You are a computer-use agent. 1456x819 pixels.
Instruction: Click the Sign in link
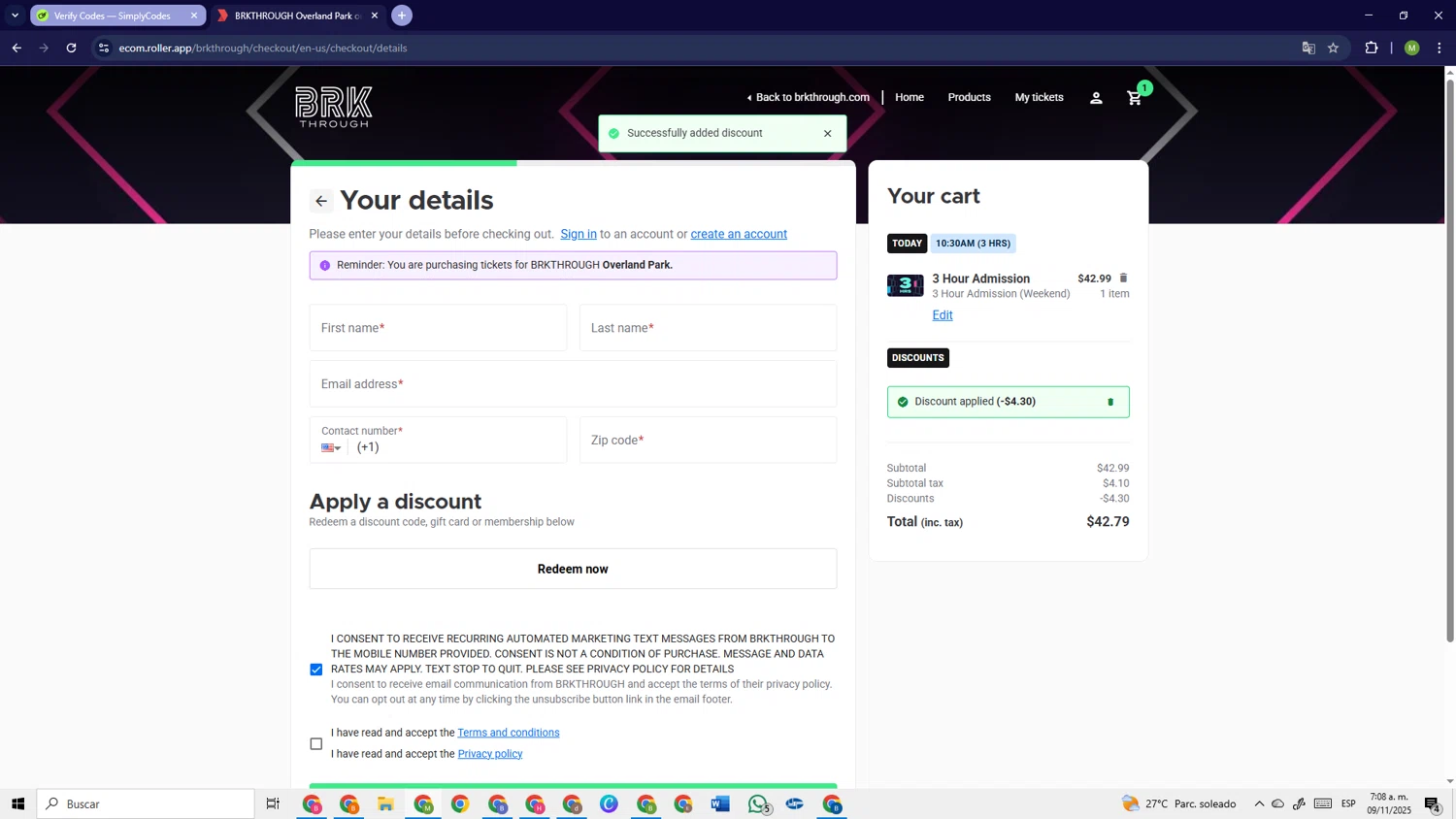coord(579,235)
